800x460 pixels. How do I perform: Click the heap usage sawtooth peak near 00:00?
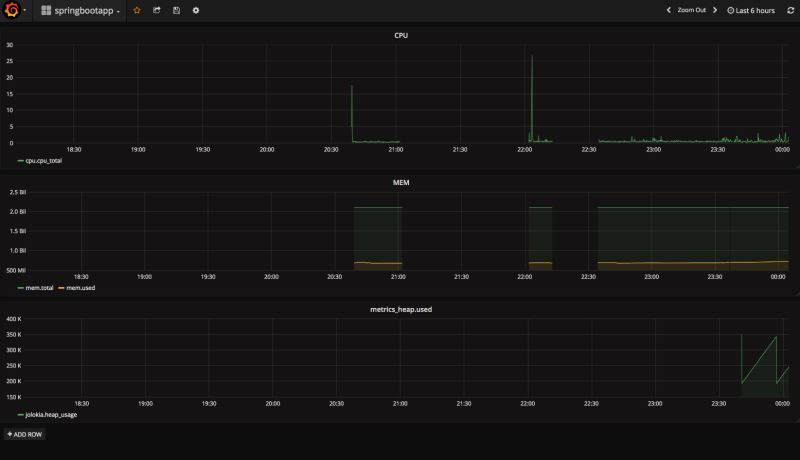(776, 337)
